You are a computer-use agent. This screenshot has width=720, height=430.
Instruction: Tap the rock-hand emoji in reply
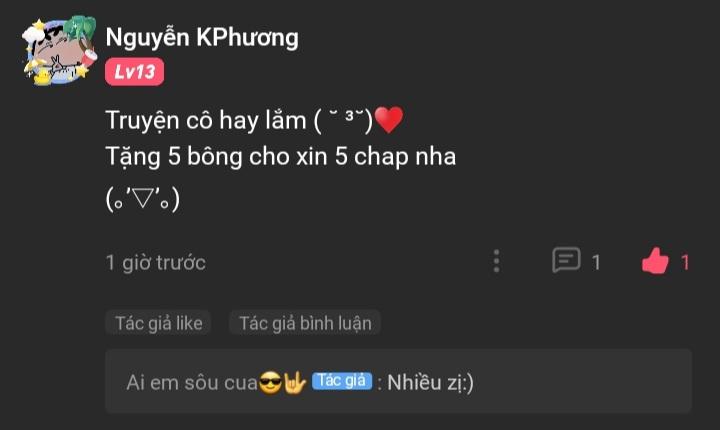pyautogui.click(x=294, y=383)
